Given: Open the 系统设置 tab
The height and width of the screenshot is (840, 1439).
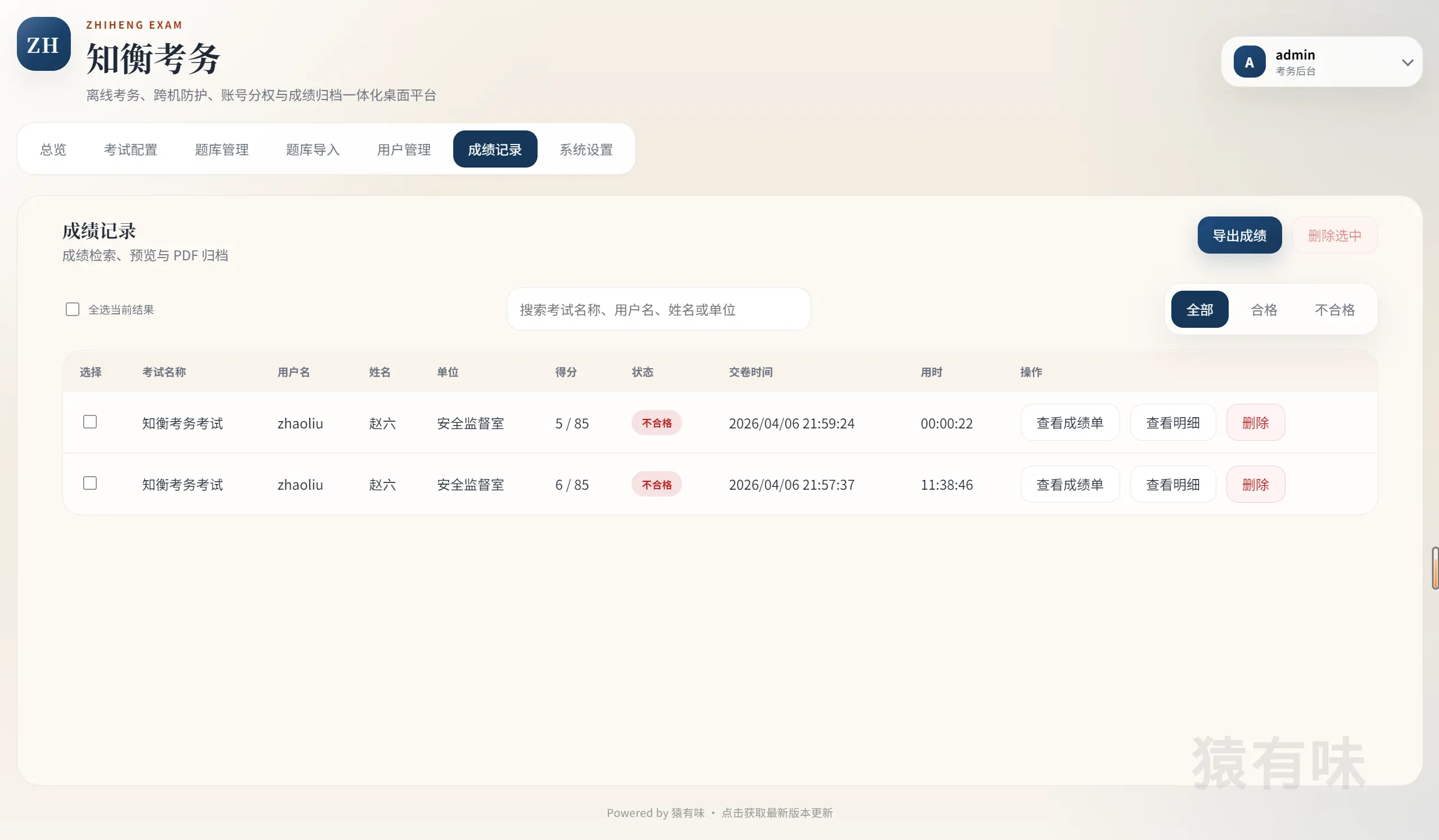Looking at the screenshot, I should [x=586, y=149].
